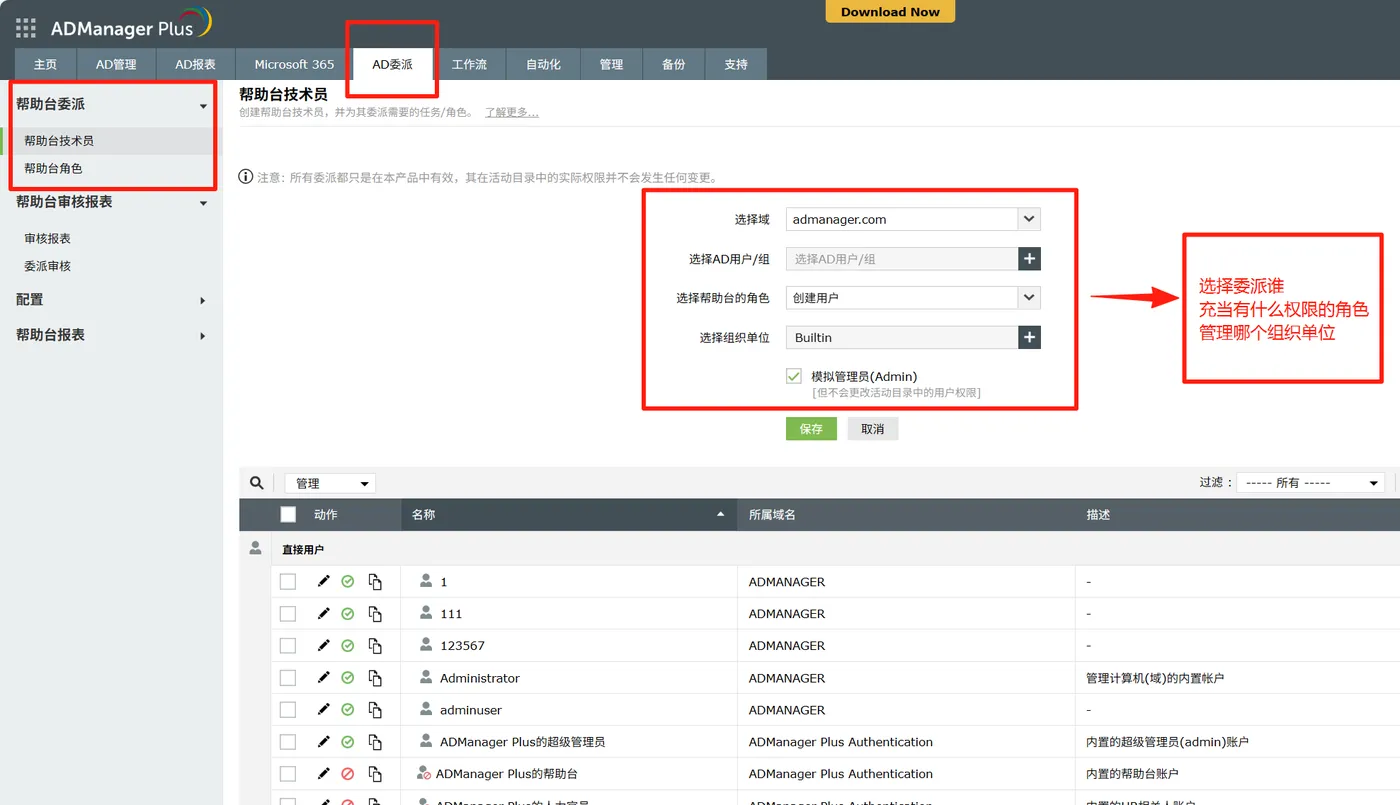Screen dimensions: 1400x805
Task: Toggle the 模拟管理员(Admin) checkbox
Action: [x=794, y=376]
